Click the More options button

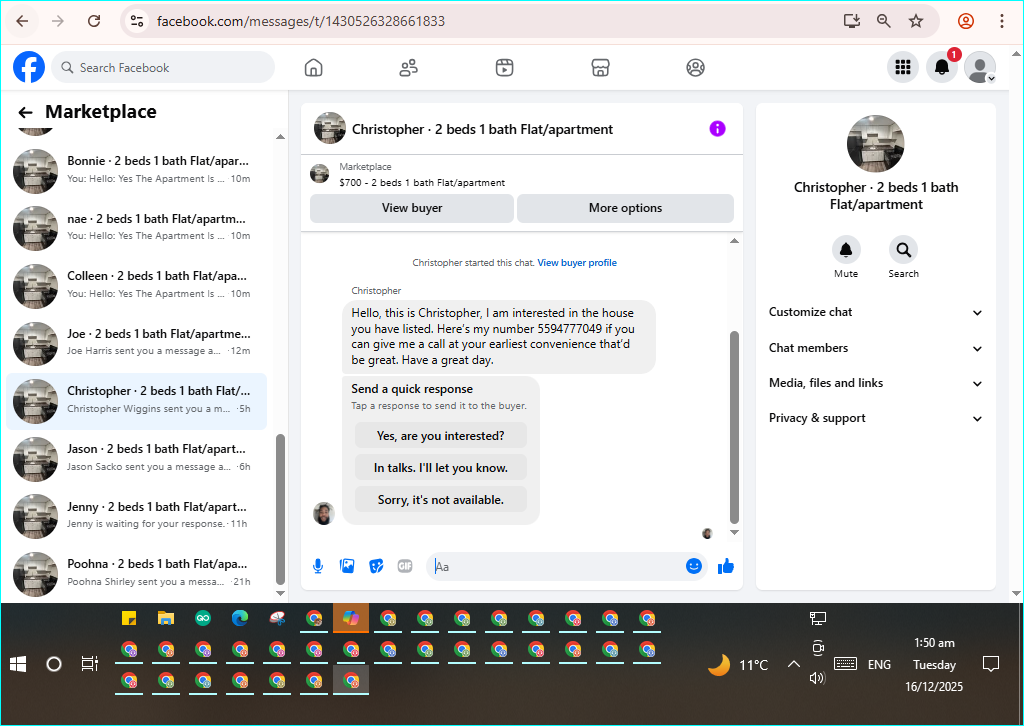coord(625,208)
